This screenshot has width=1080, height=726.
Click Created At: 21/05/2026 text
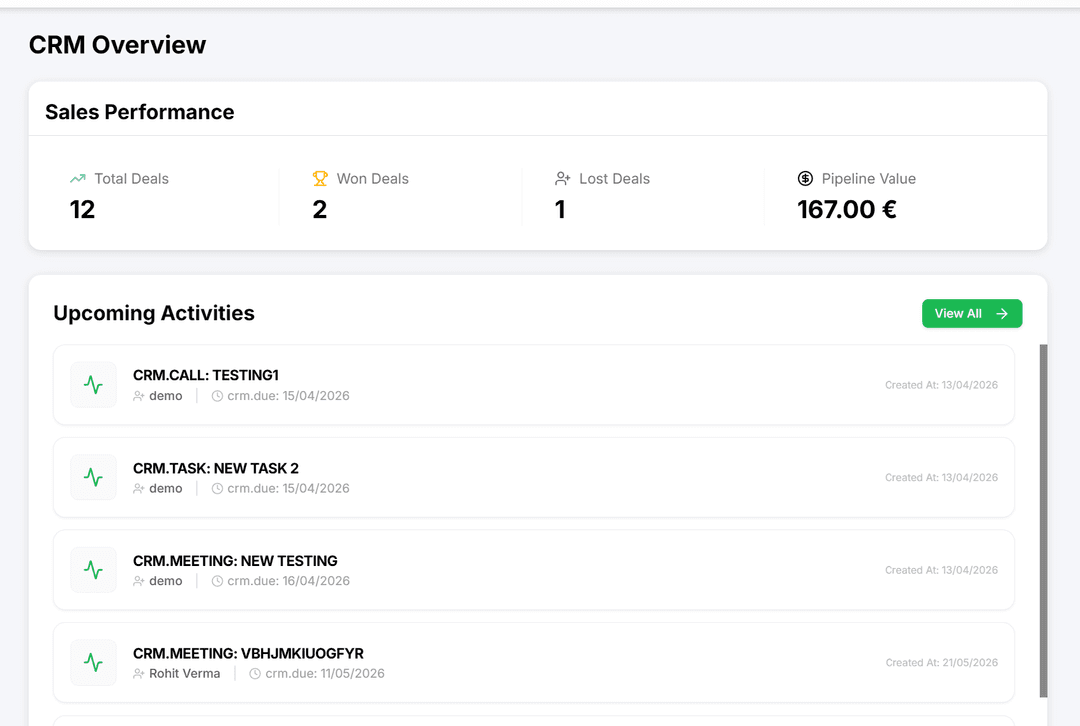(x=942, y=663)
